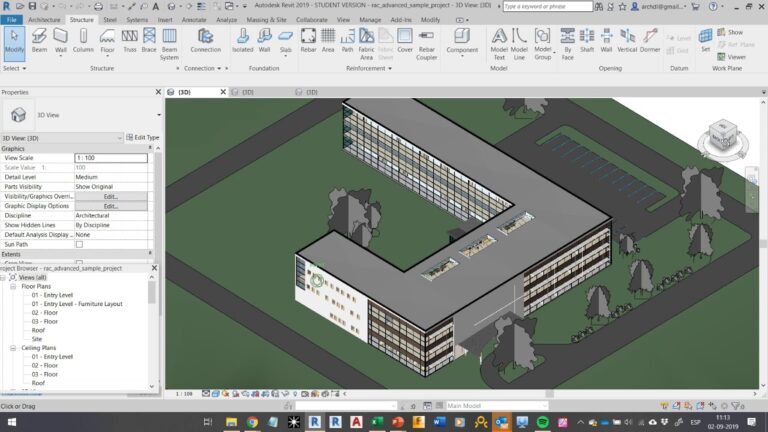Click Edit for Graphic Display Options
Viewport: 768px width, 432px height.
[x=111, y=206]
